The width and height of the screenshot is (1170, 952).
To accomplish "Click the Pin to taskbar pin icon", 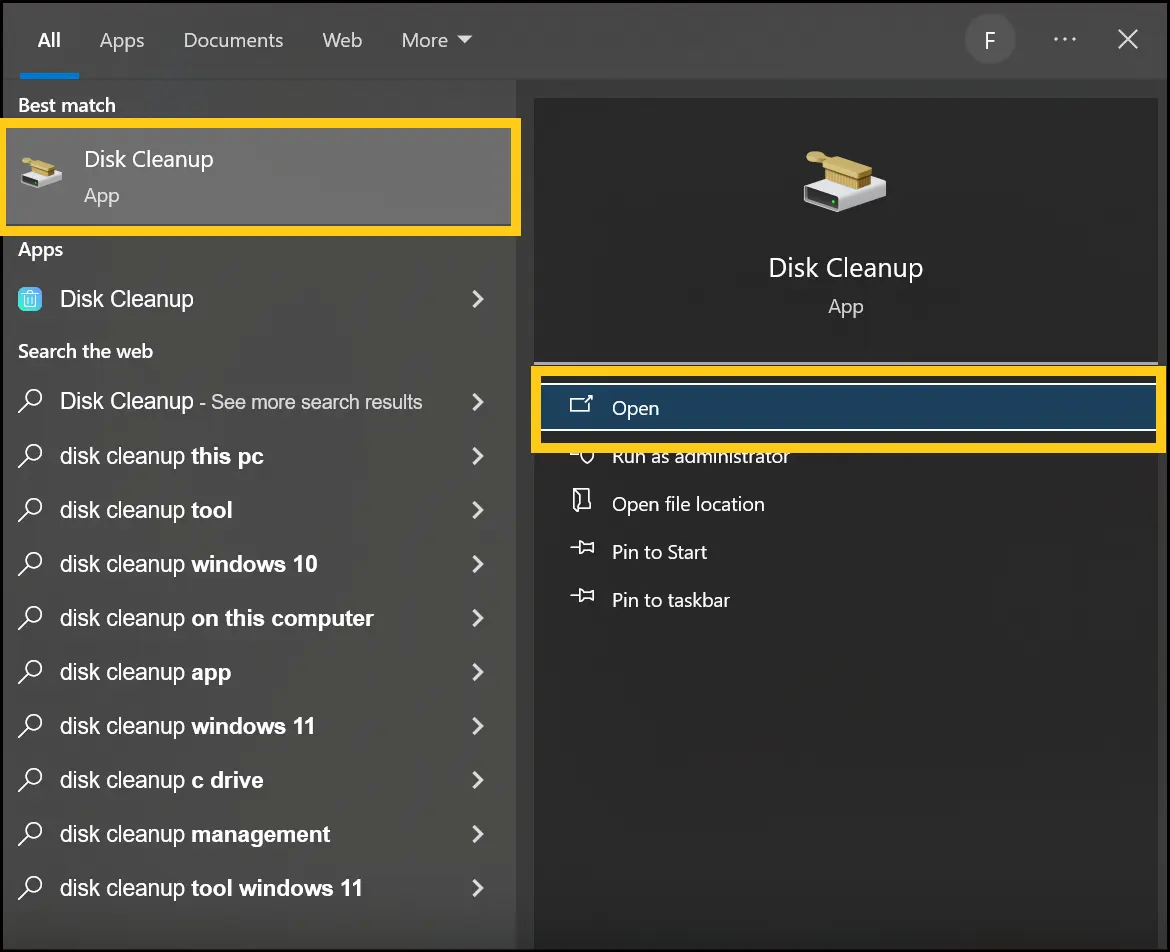I will tap(582, 597).
